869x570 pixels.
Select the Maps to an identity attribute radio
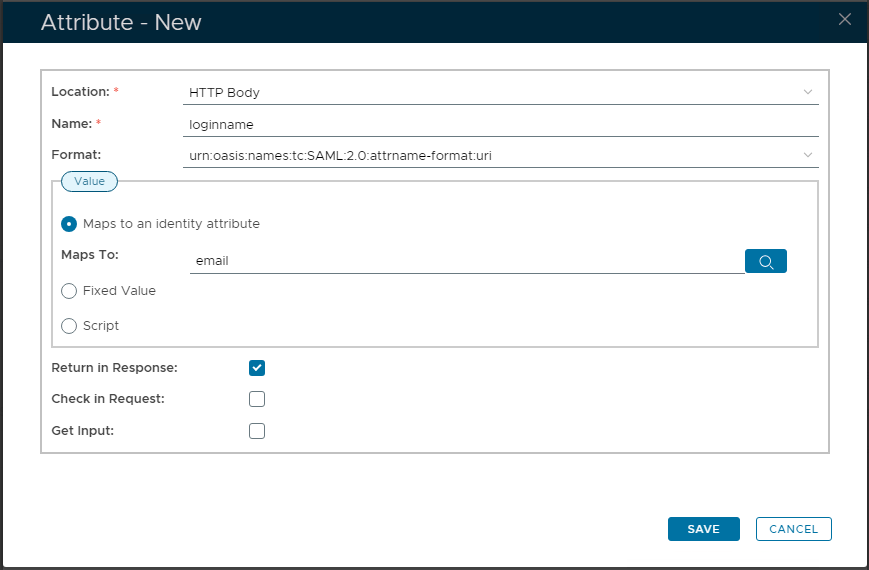[69, 224]
